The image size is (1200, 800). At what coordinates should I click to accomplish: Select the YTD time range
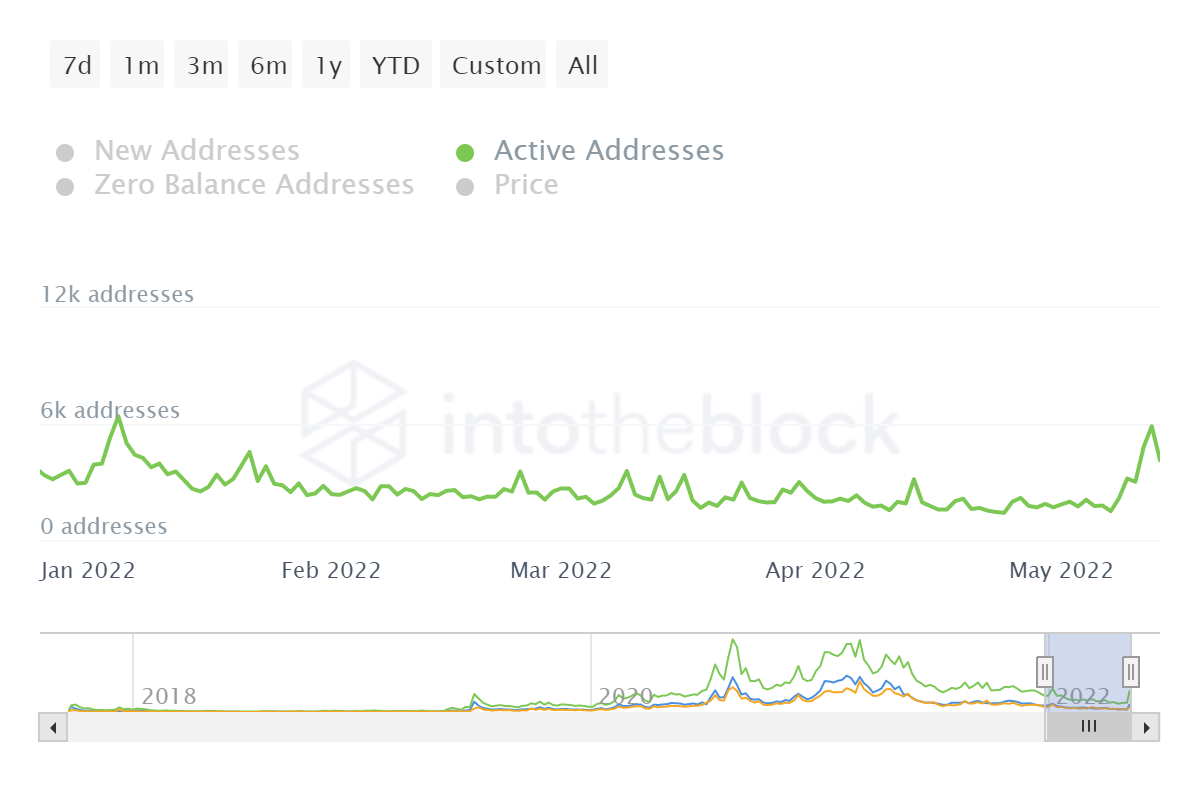(396, 65)
